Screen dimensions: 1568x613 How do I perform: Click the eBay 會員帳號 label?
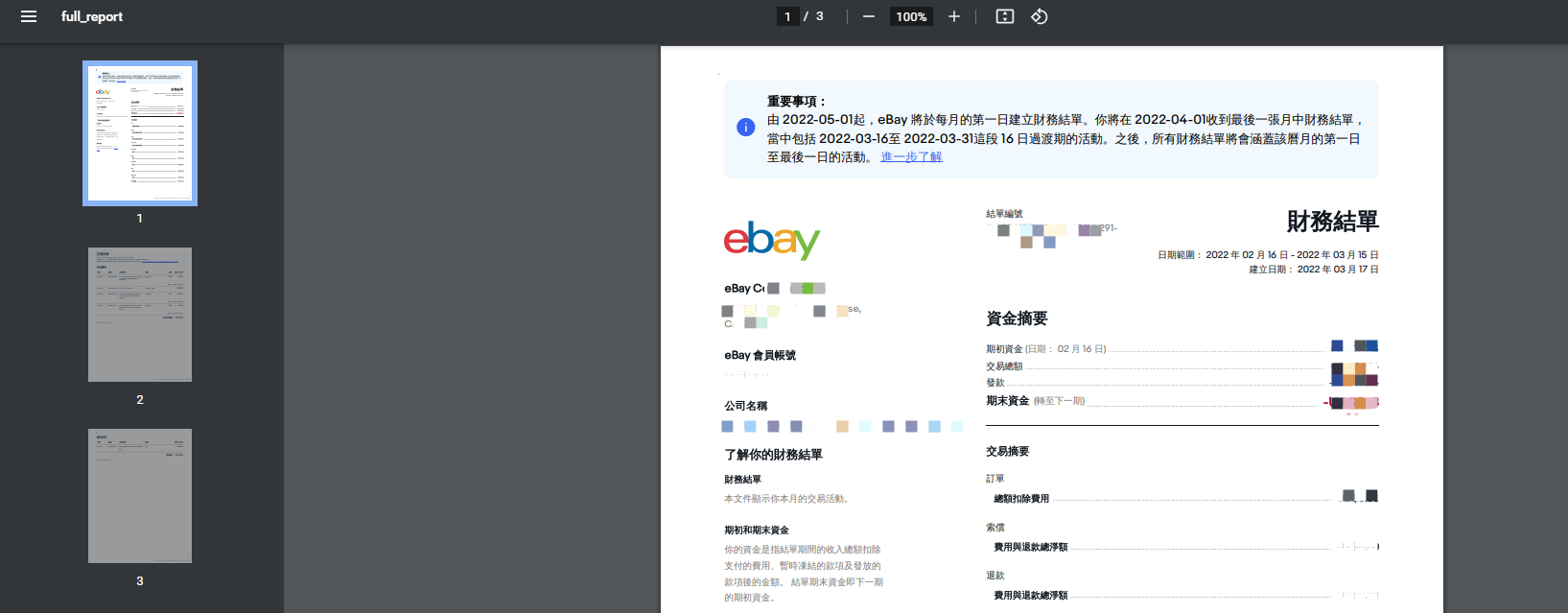click(760, 355)
